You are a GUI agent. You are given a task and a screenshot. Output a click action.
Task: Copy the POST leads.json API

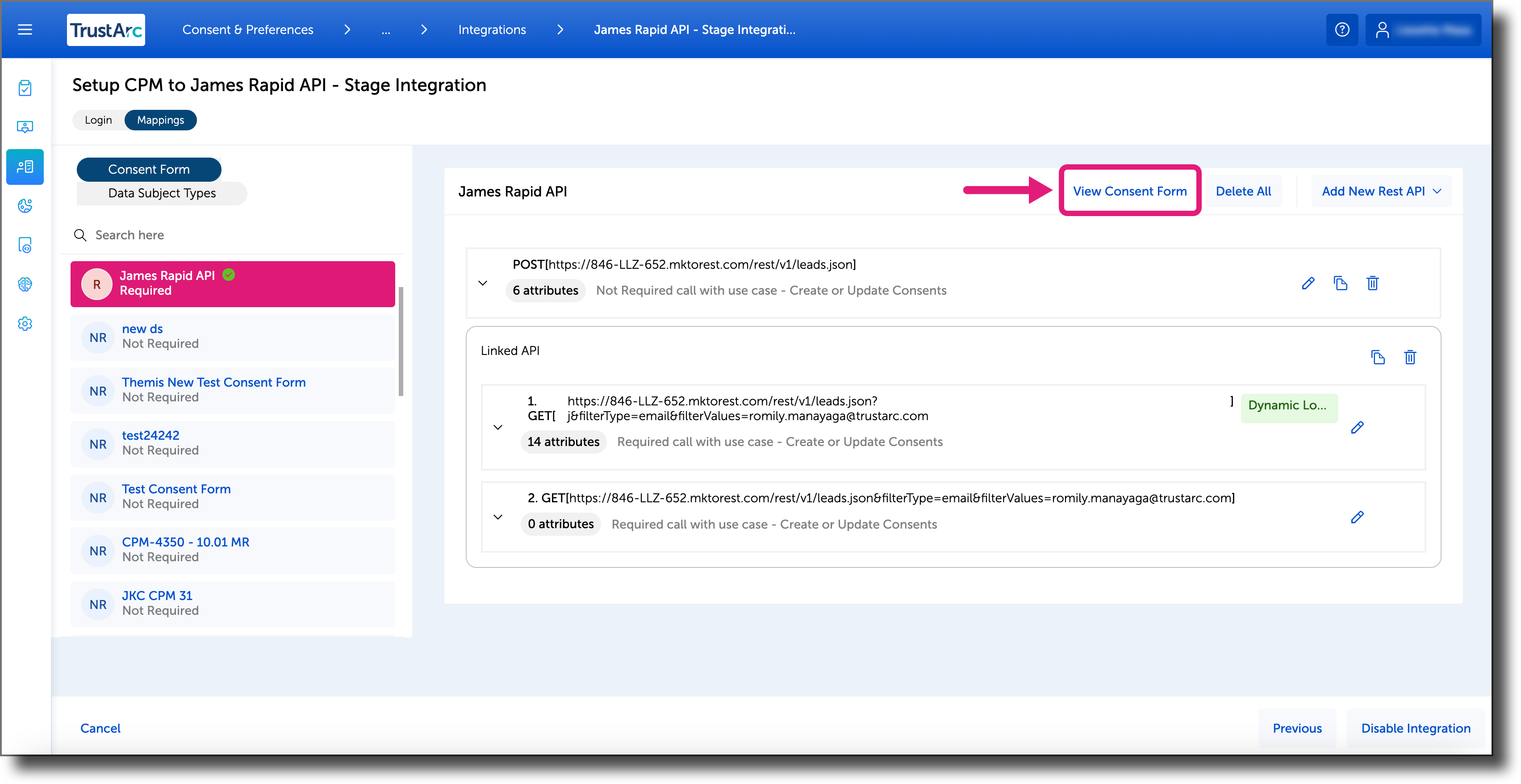pyautogui.click(x=1340, y=284)
